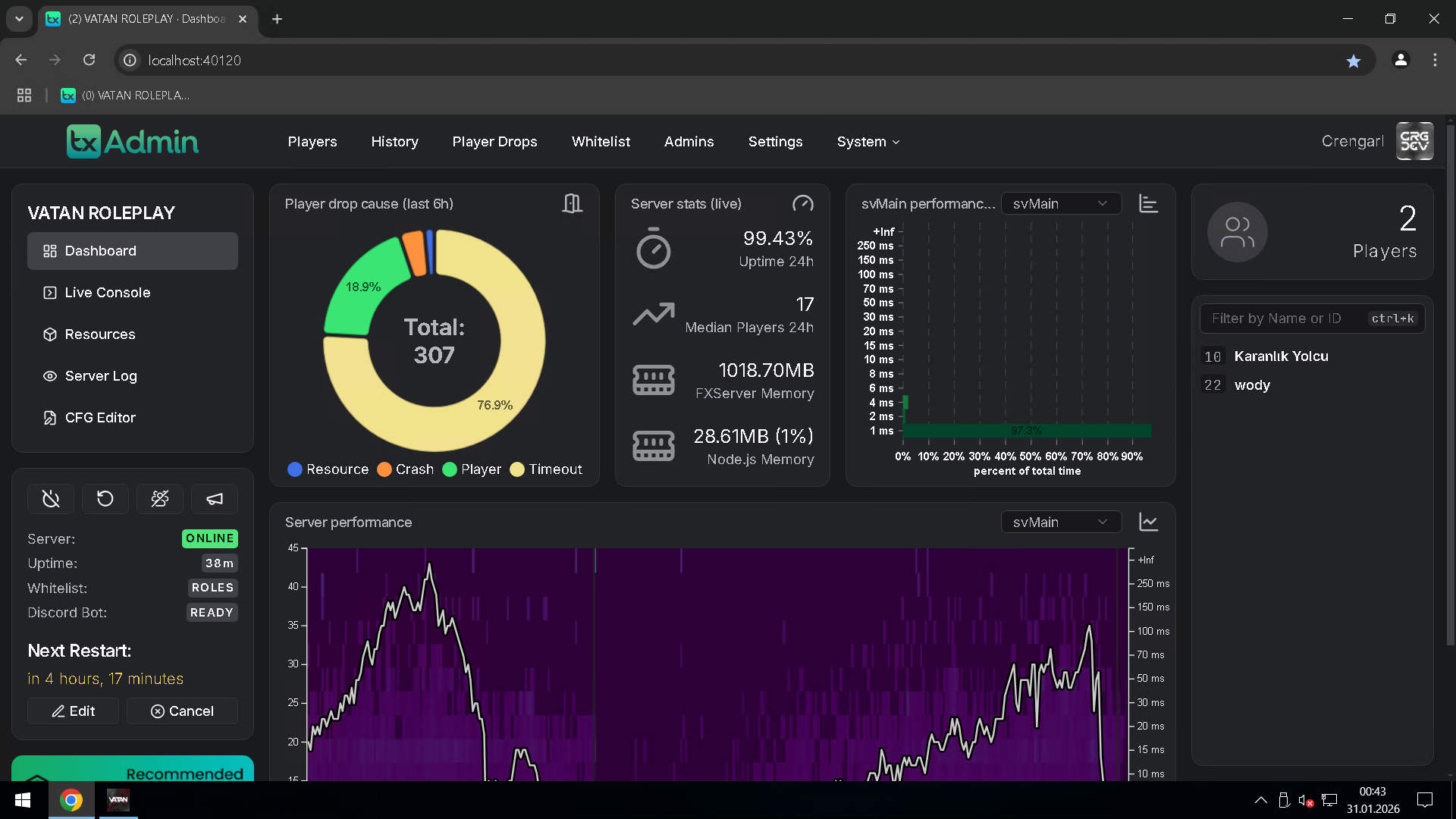
Task: Click the players group icon
Action: pyautogui.click(x=1238, y=232)
